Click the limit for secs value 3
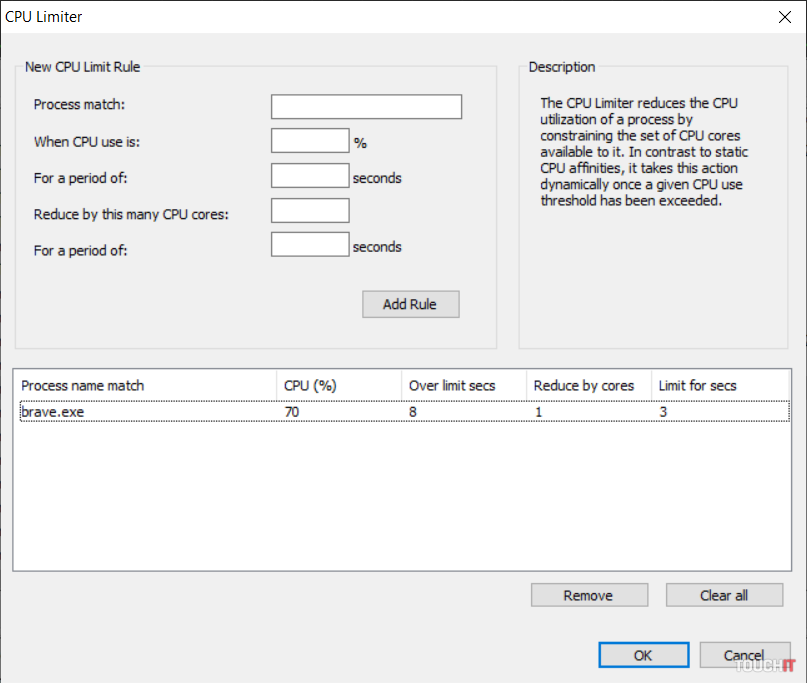This screenshot has width=807, height=683. coord(663,411)
